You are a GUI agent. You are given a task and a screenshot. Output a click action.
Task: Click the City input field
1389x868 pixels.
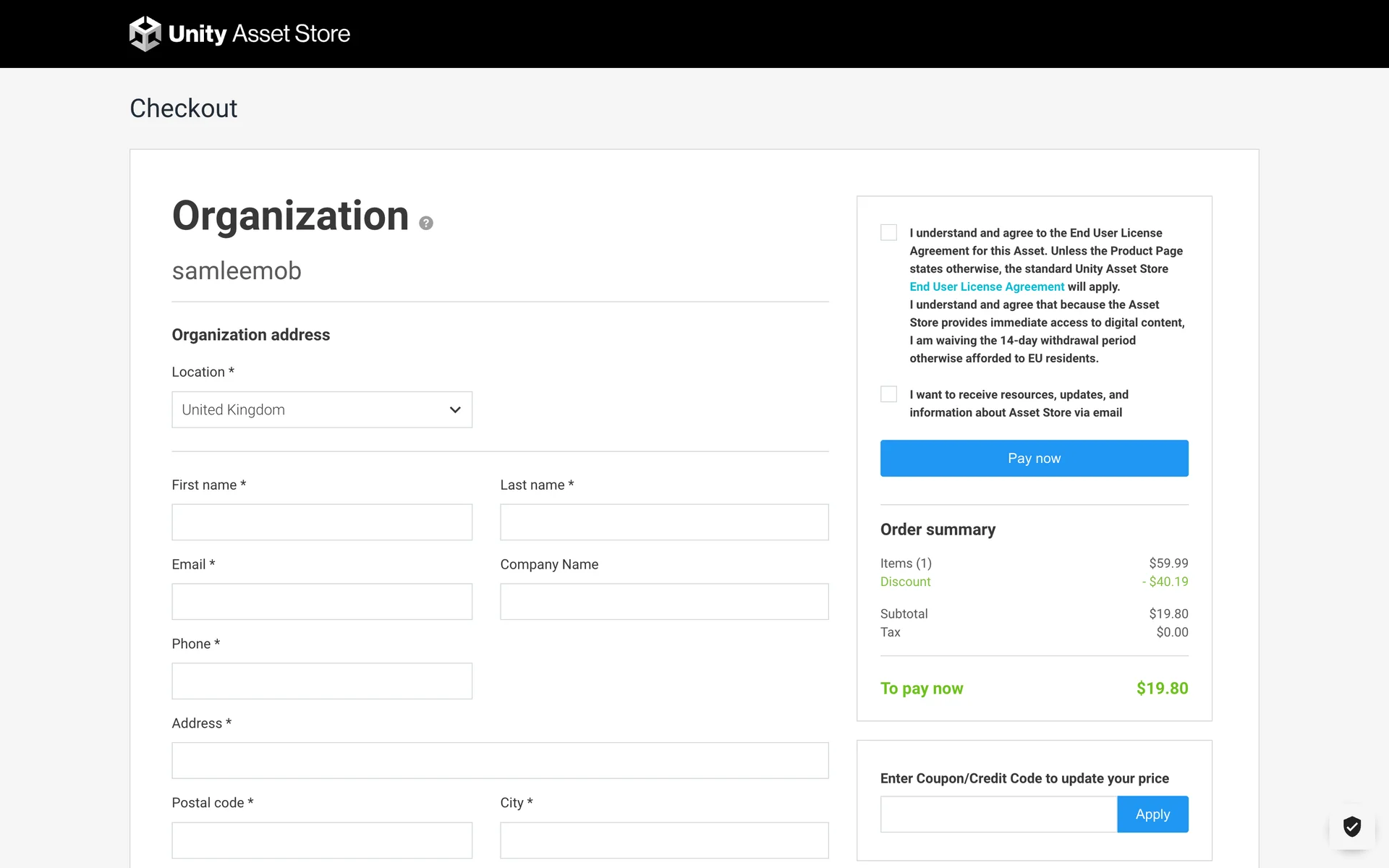click(663, 841)
